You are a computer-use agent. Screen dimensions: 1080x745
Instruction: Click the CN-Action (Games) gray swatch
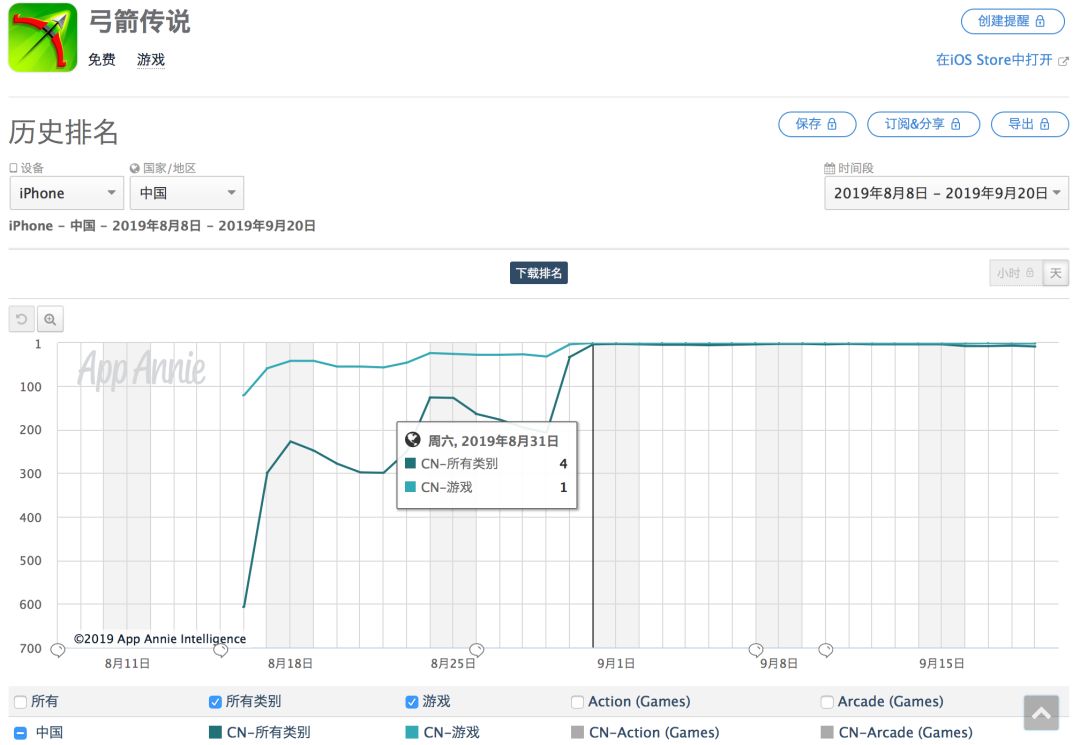tap(577, 732)
